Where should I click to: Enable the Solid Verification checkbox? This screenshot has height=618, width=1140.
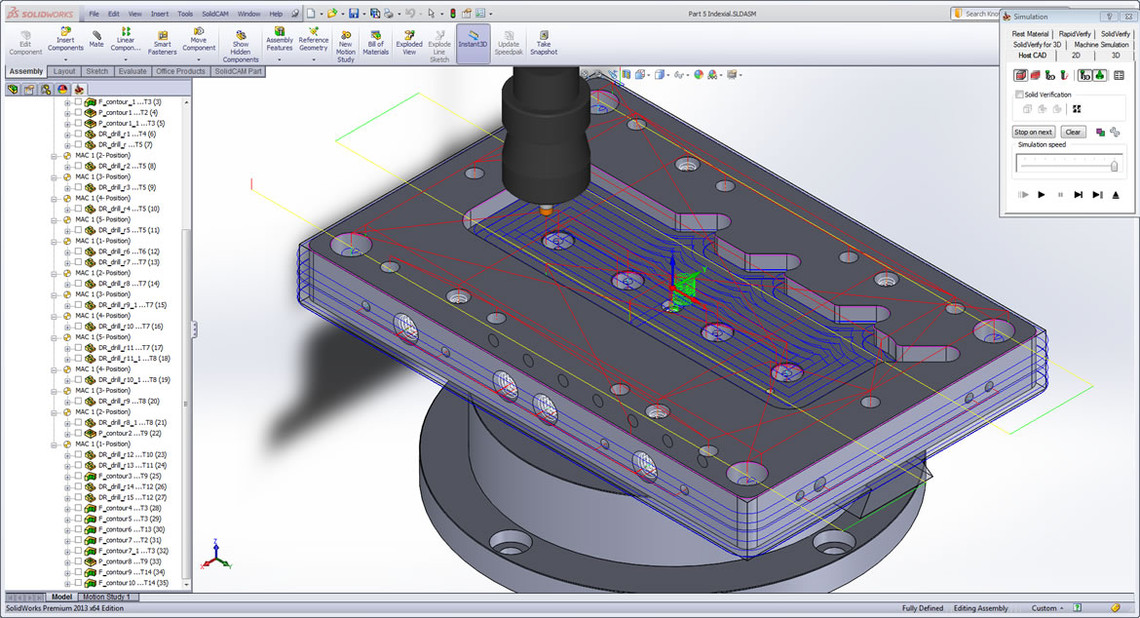[1020, 95]
